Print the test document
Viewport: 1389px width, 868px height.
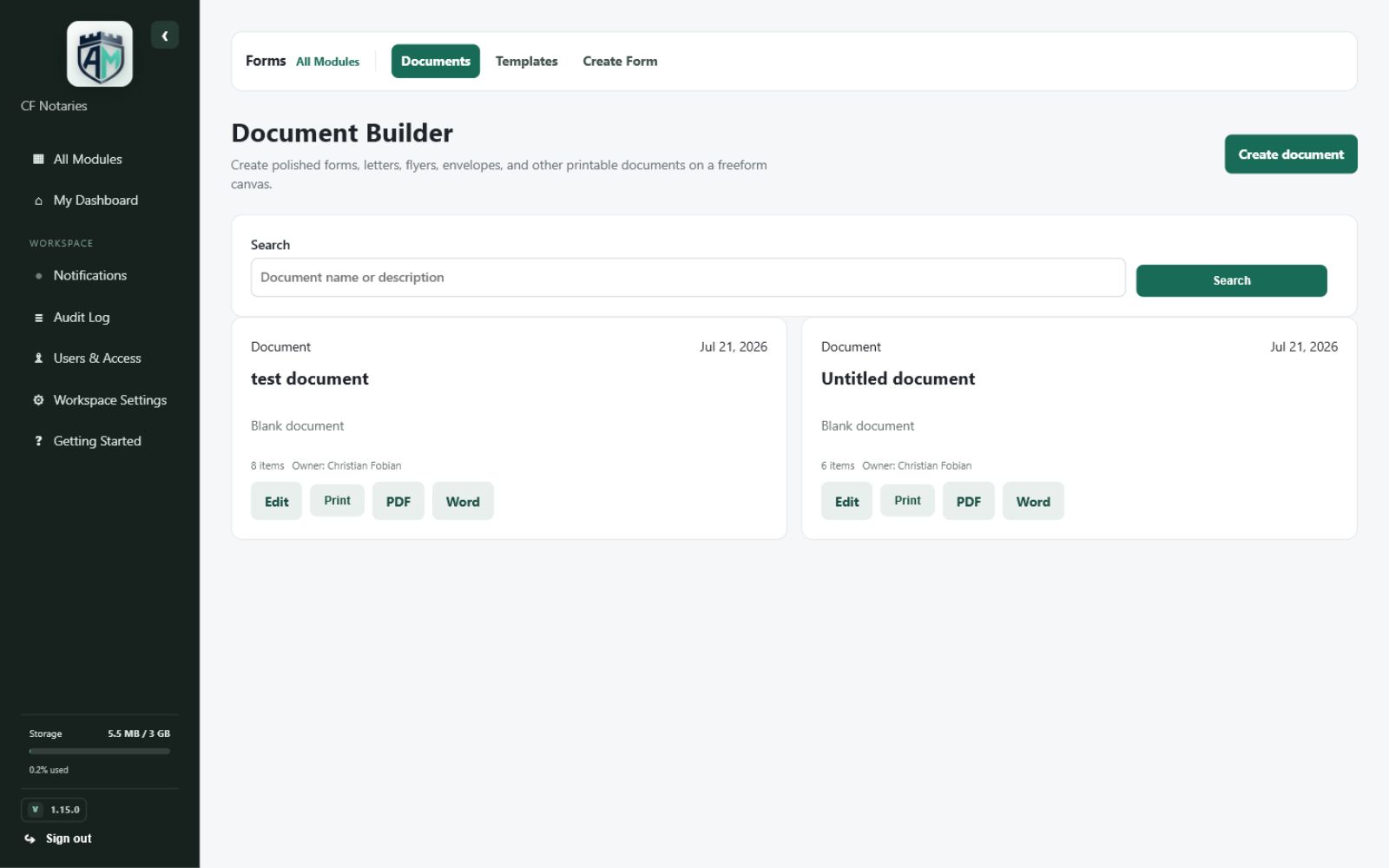click(x=337, y=500)
